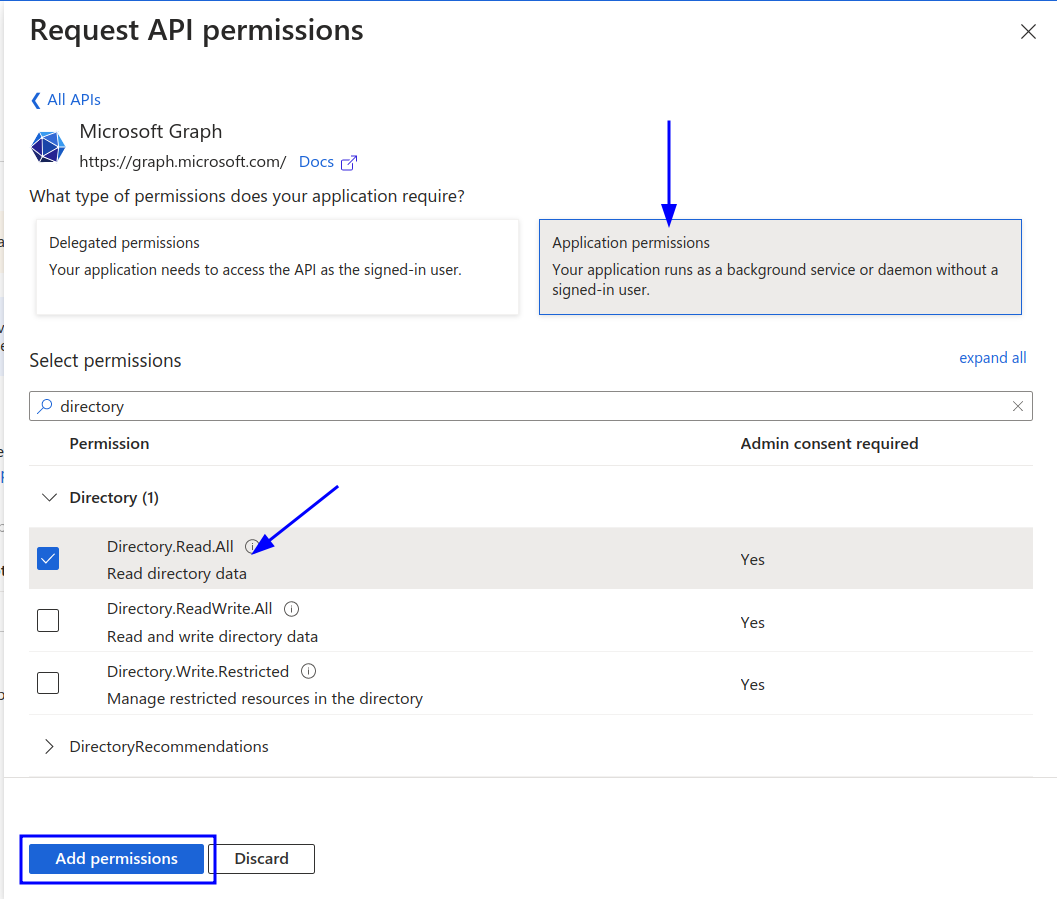
Task: Click the Yes value for Directory.Write.Restricted
Action: [x=752, y=685]
